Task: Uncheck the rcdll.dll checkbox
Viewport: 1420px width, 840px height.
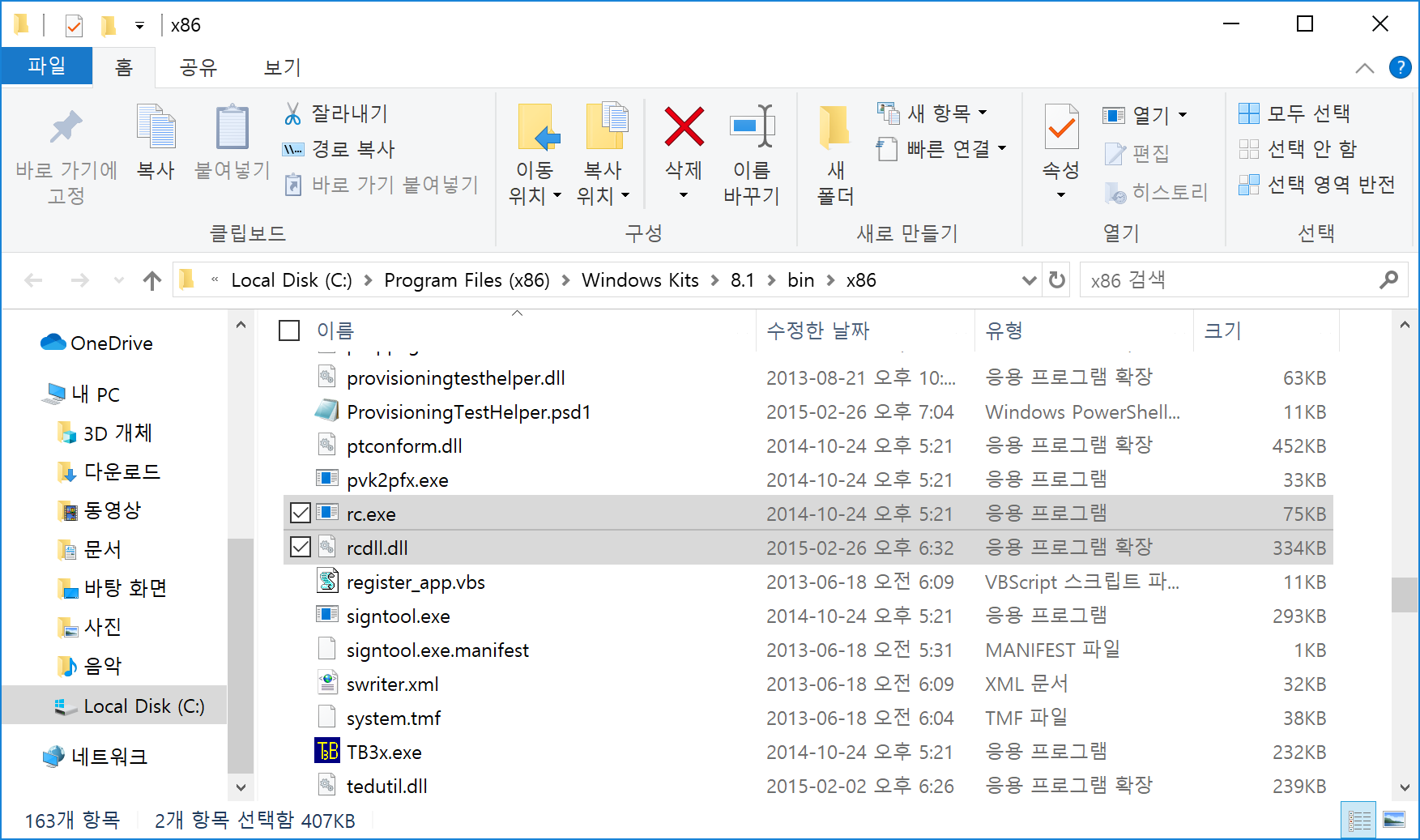Action: point(301,547)
